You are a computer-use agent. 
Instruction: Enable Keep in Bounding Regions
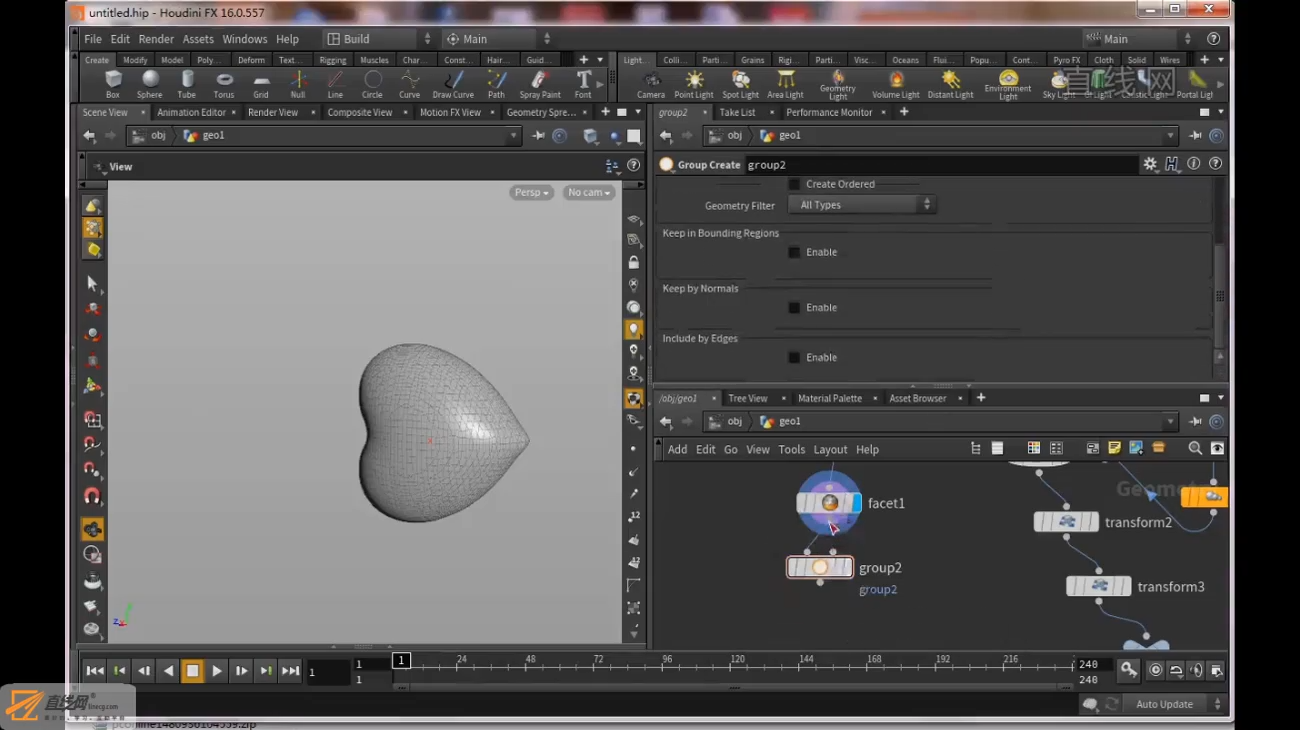pyautogui.click(x=794, y=252)
